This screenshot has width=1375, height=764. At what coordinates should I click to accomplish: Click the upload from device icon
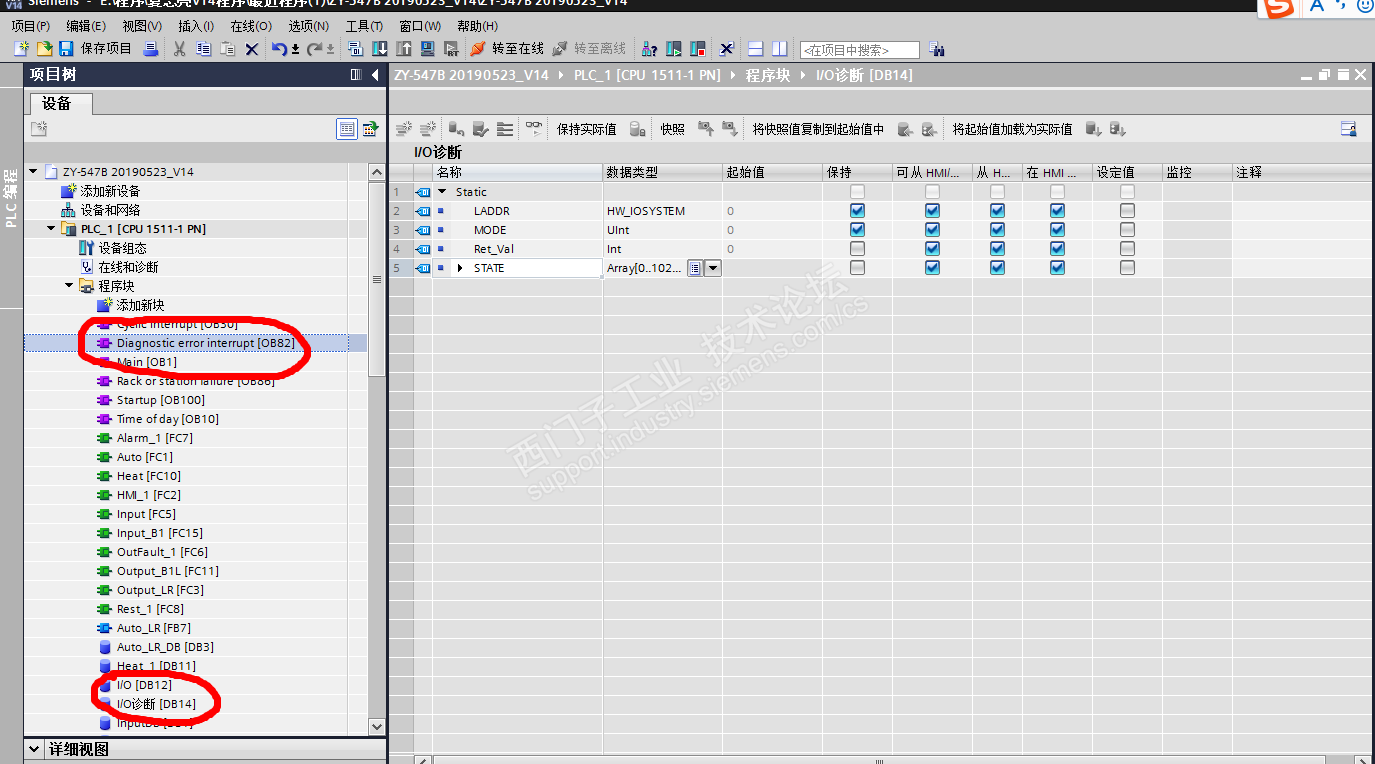click(404, 49)
